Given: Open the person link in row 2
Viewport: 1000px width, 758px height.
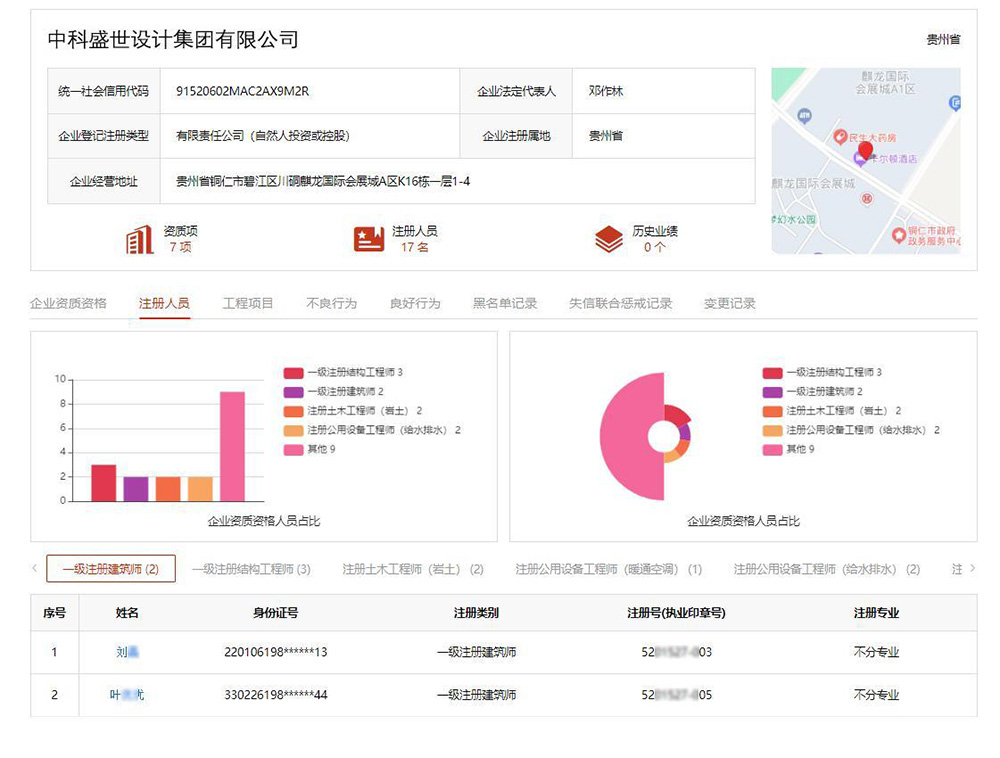Looking at the screenshot, I should pyautogui.click(x=126, y=695).
